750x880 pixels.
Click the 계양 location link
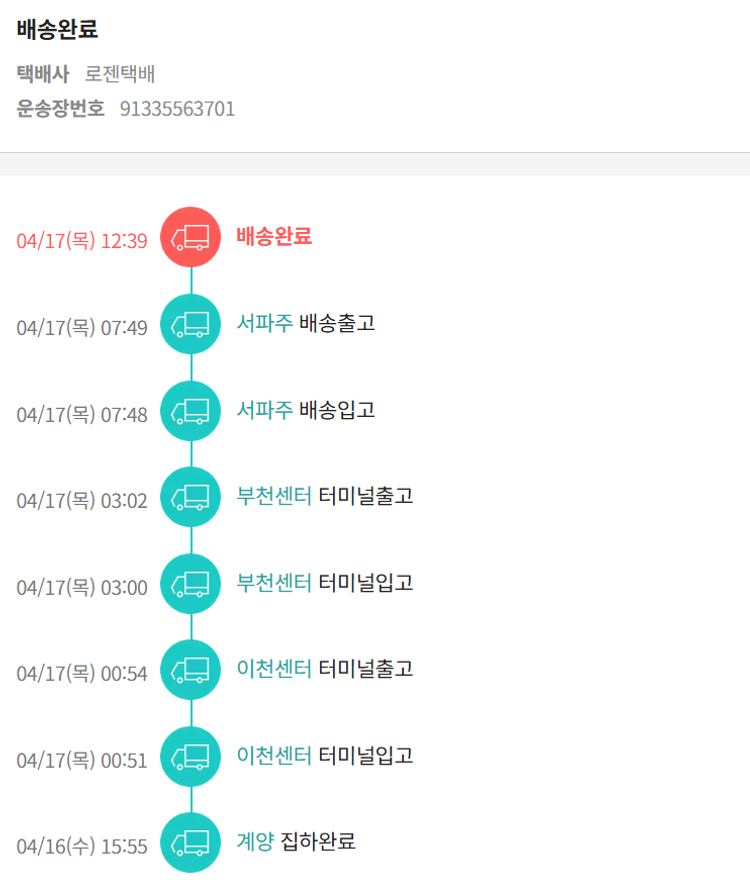[x=255, y=841]
